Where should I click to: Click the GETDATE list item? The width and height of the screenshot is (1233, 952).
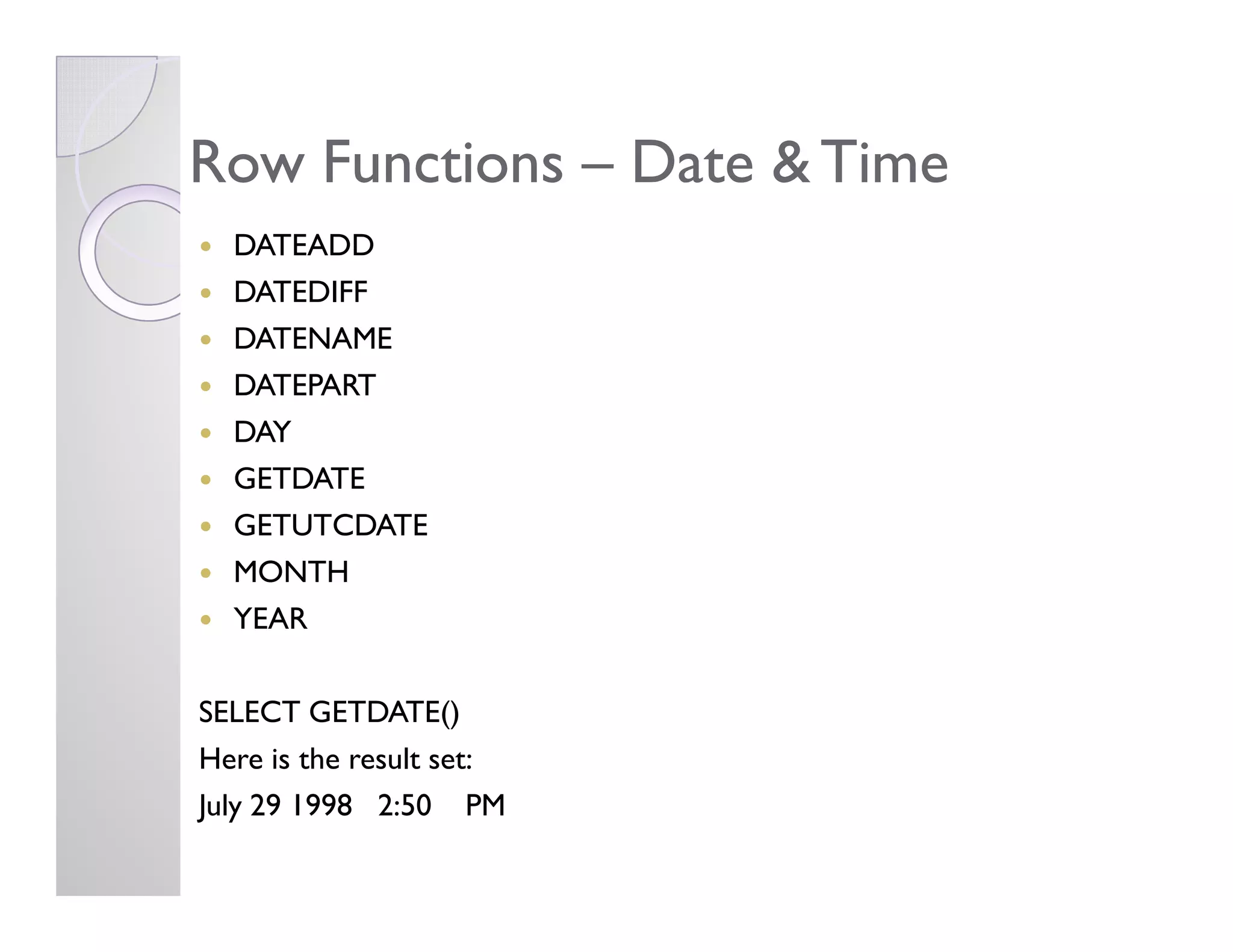coord(299,479)
